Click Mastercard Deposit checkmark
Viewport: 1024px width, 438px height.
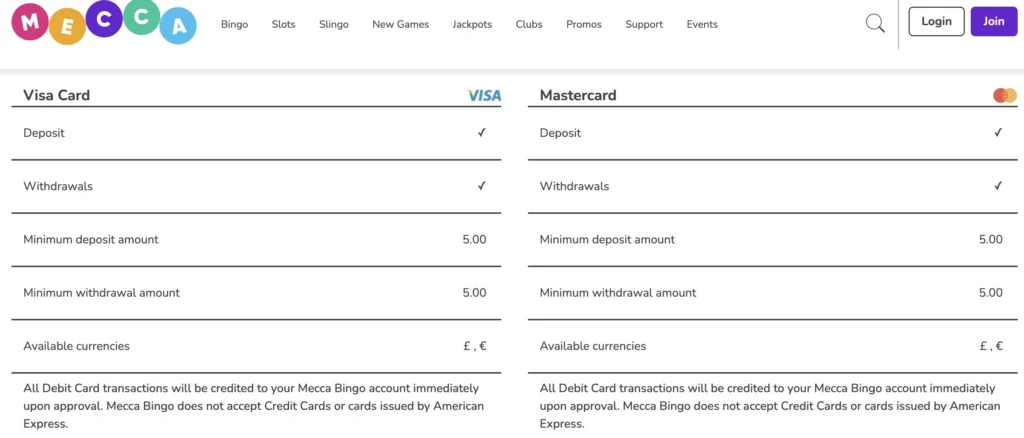997,133
